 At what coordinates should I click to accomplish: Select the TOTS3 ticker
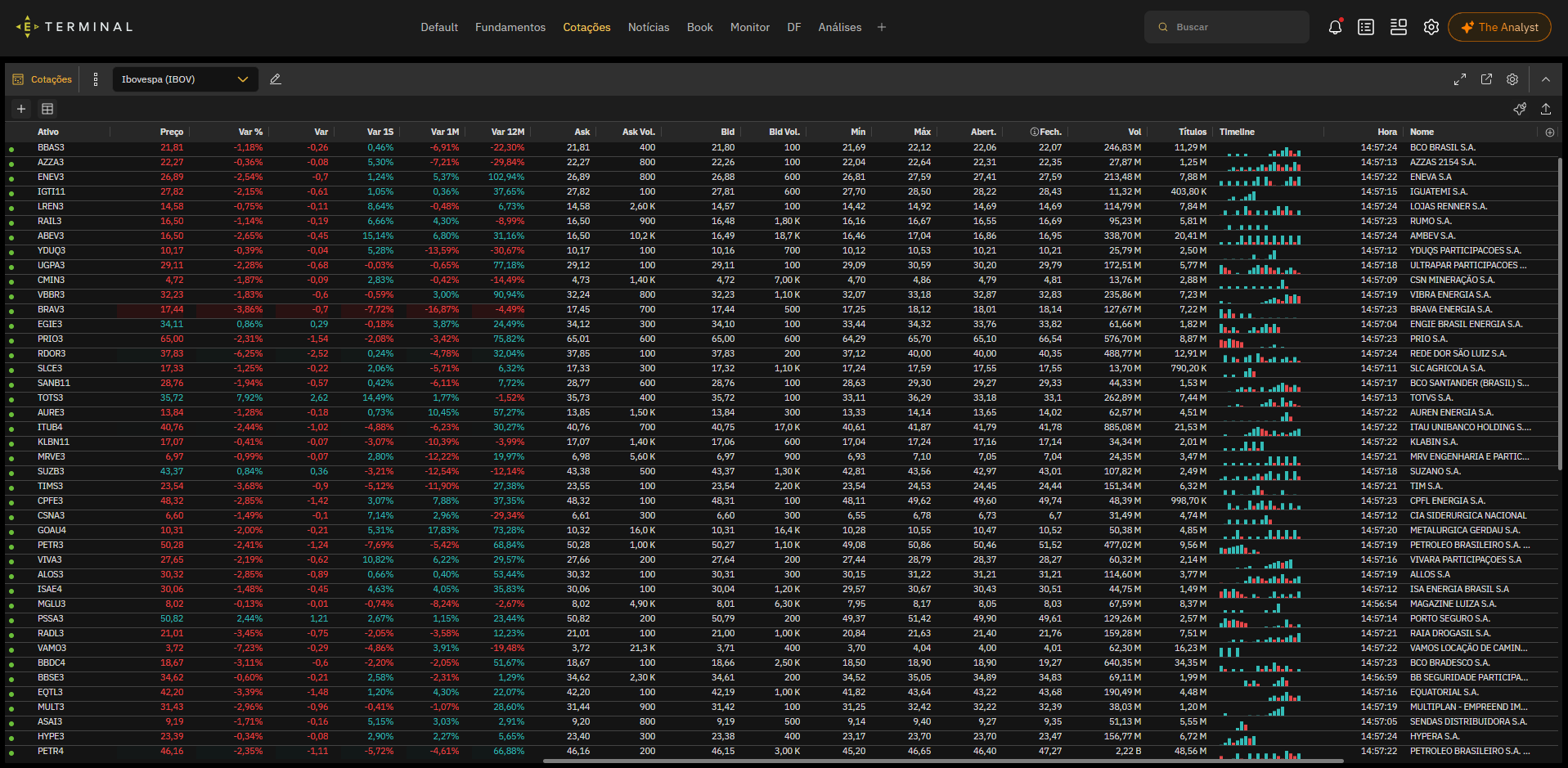coord(50,398)
